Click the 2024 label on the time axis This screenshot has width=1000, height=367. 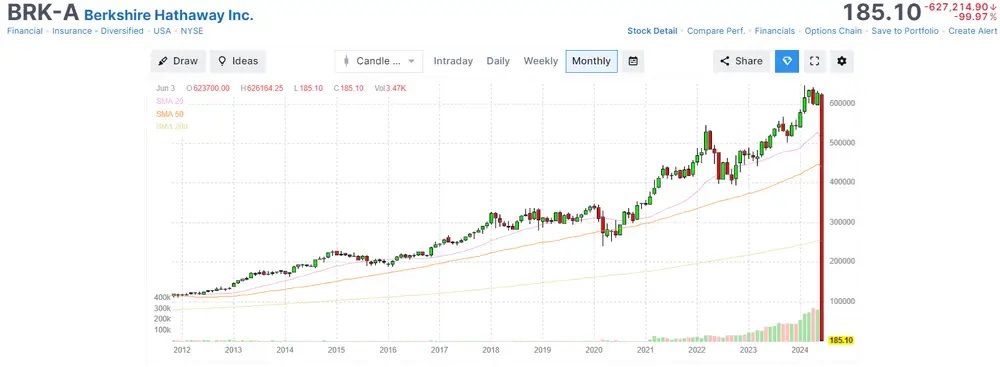point(800,350)
